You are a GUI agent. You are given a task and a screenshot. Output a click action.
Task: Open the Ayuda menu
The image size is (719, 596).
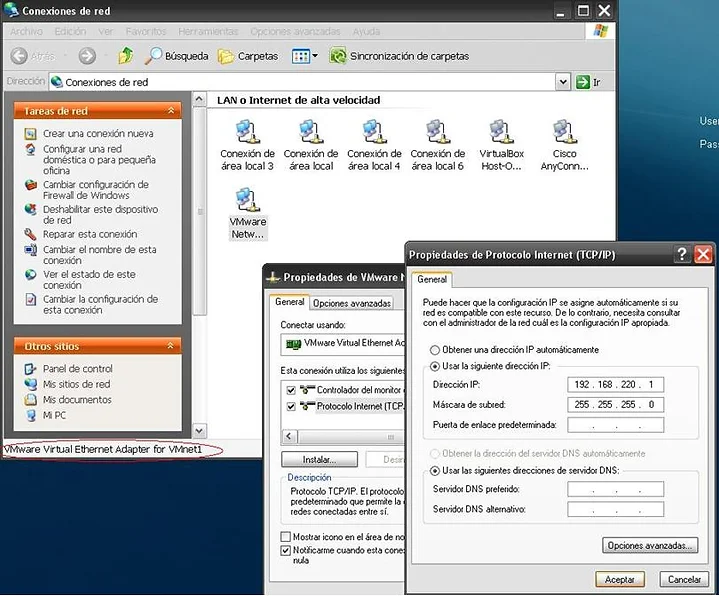click(366, 31)
